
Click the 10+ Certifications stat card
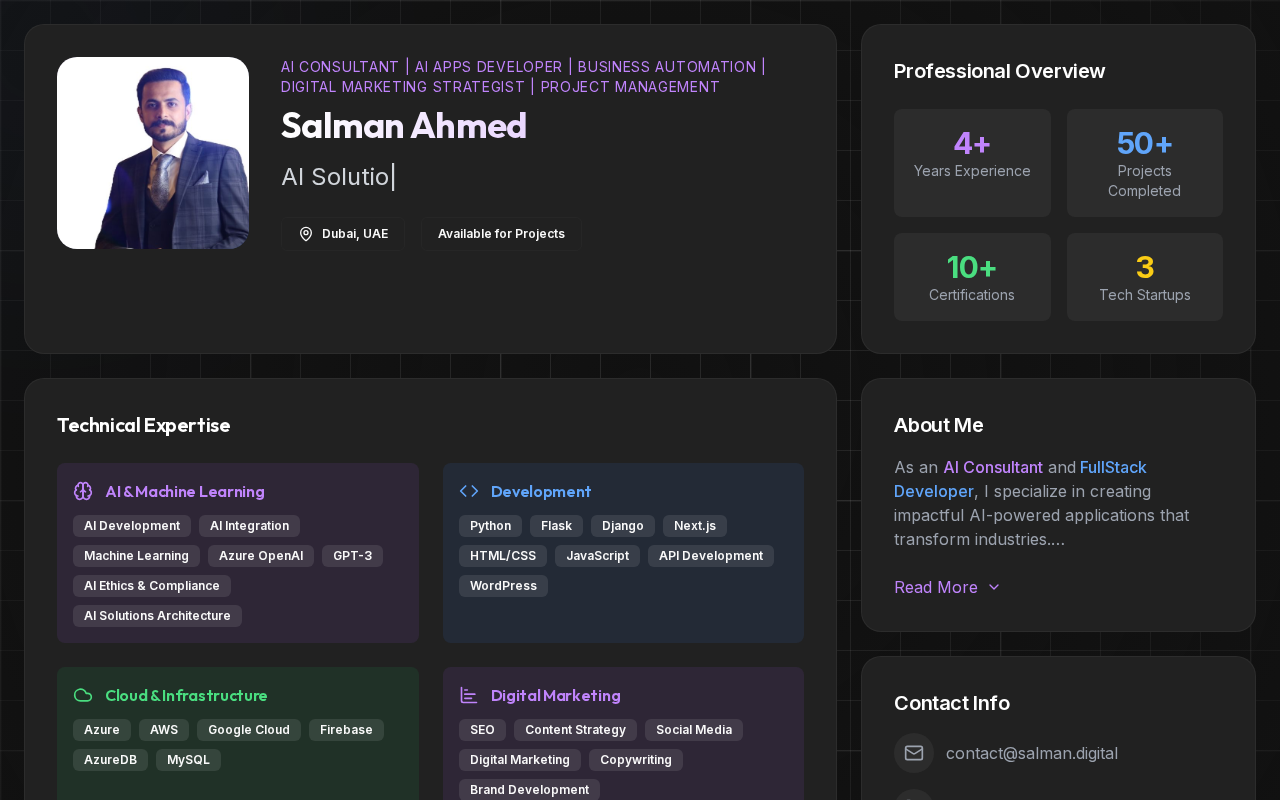[x=972, y=277]
